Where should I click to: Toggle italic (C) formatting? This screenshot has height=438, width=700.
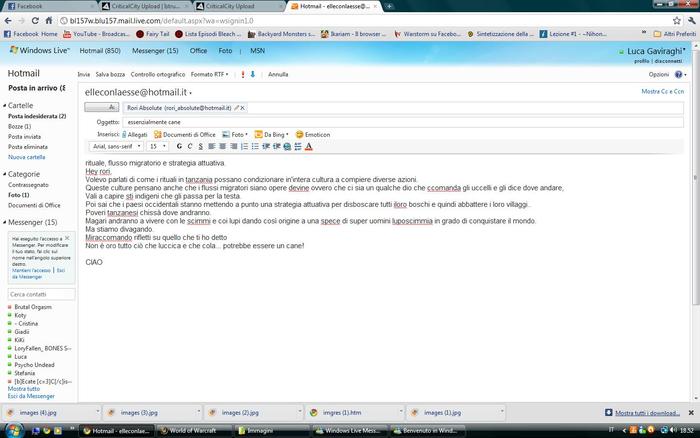(x=190, y=146)
